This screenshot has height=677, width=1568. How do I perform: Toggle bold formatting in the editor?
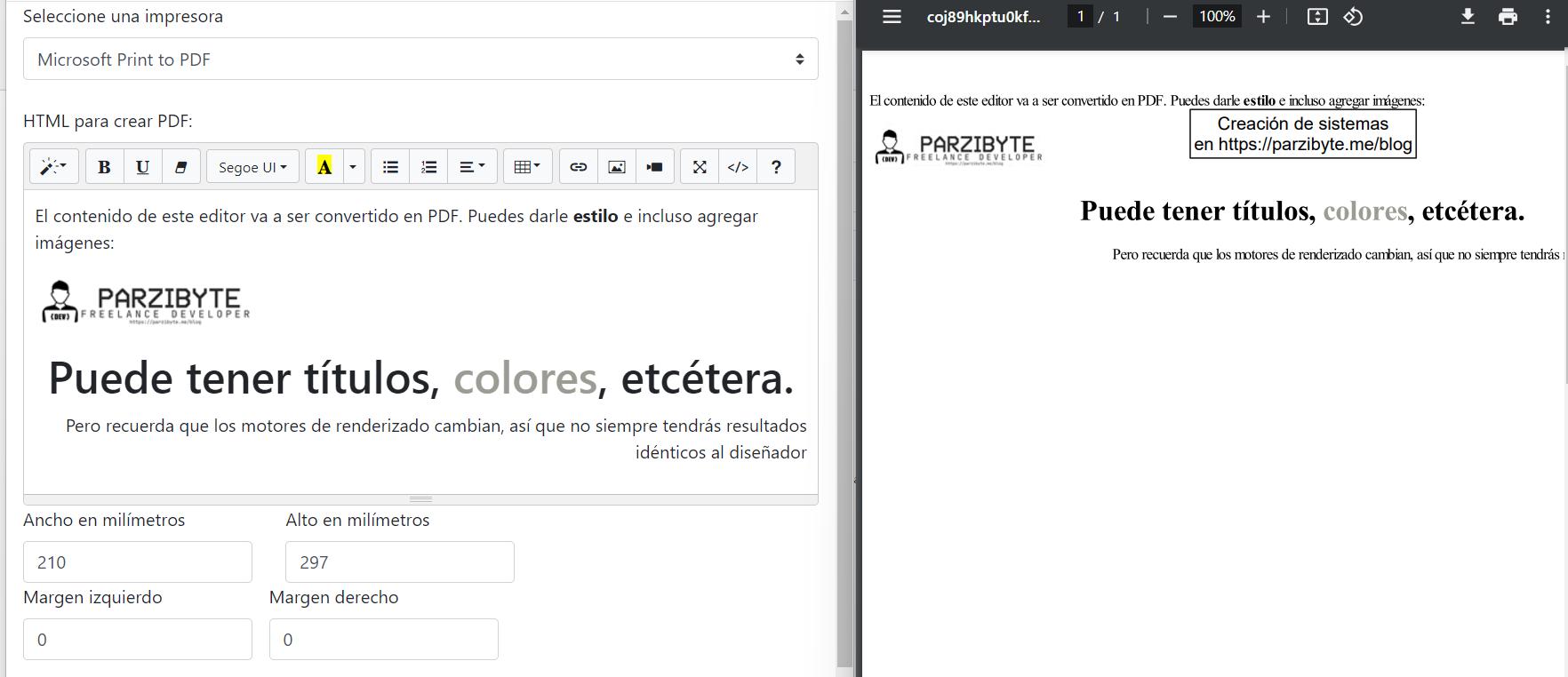104,167
